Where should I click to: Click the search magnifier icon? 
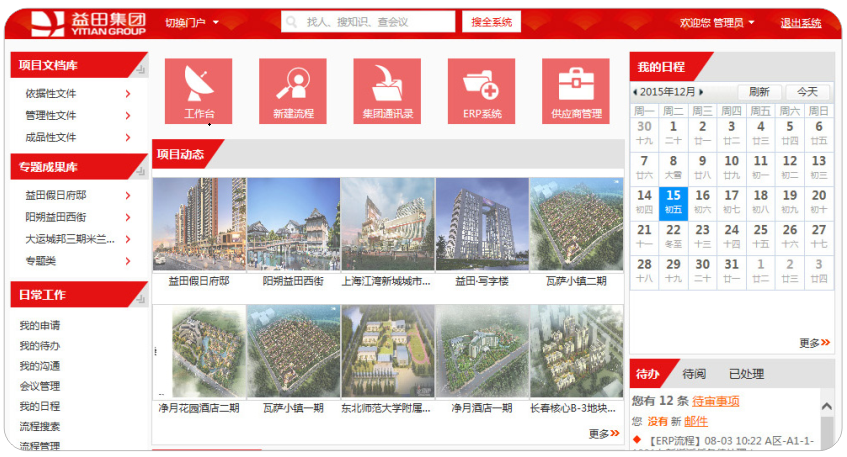(x=292, y=22)
